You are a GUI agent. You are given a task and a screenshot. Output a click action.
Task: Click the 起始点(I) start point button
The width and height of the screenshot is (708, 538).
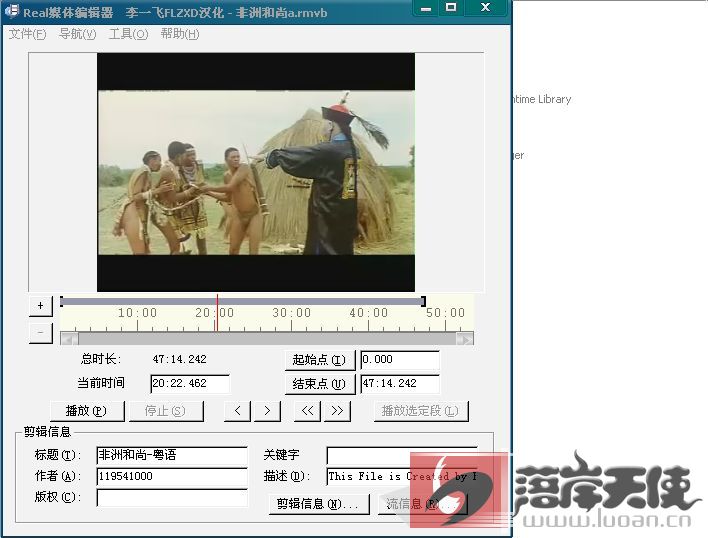click(319, 360)
